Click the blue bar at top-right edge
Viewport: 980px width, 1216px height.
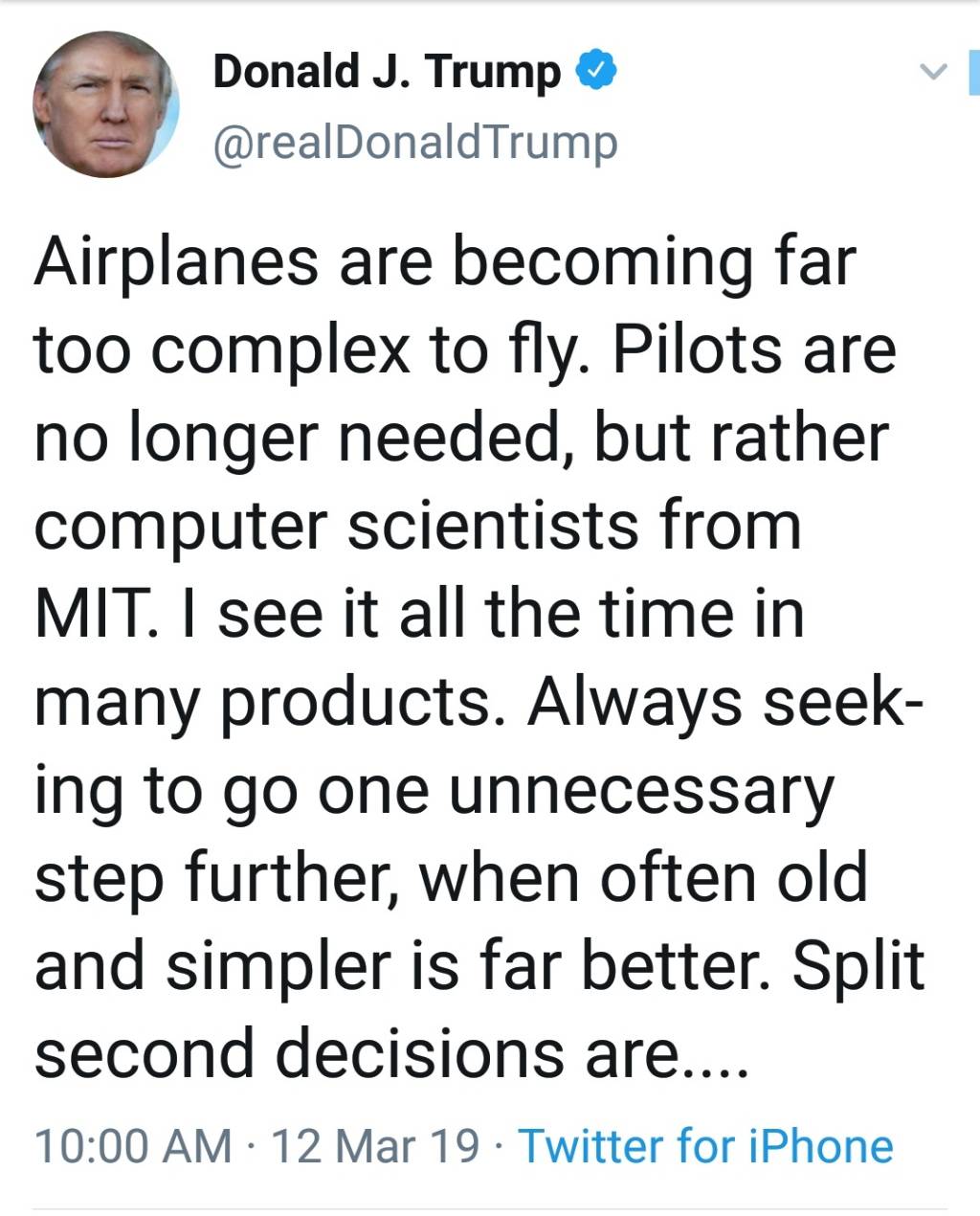pos(973,72)
